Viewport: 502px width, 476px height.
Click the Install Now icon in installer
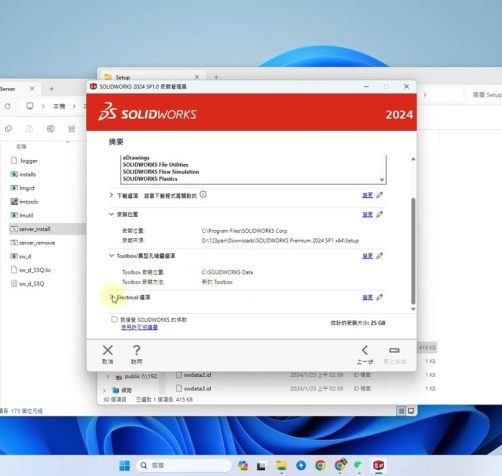[x=394, y=350]
